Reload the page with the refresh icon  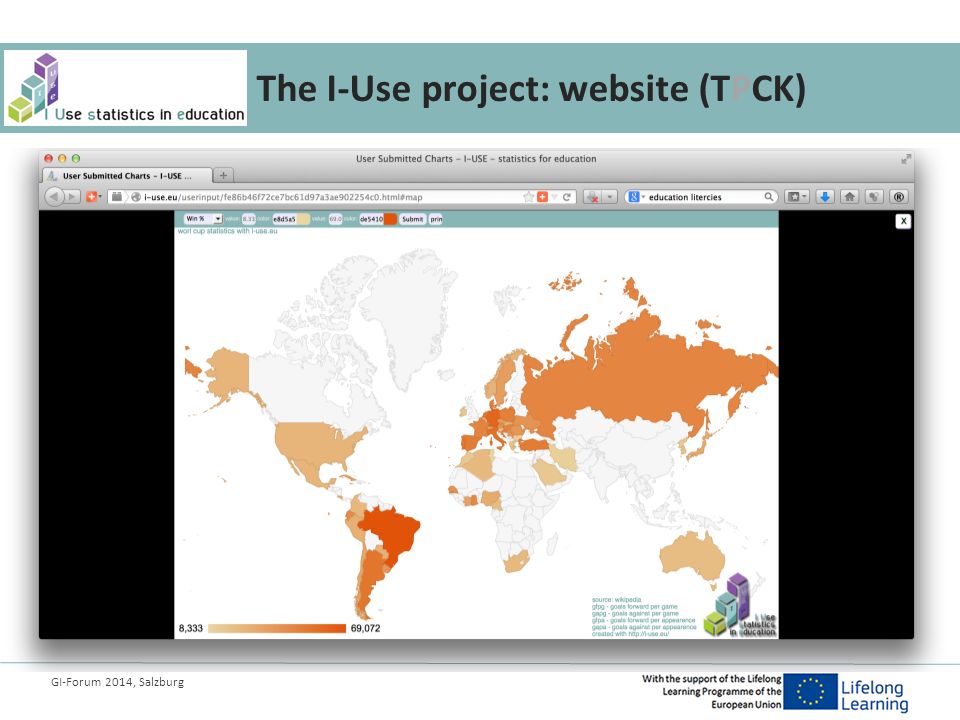[567, 197]
